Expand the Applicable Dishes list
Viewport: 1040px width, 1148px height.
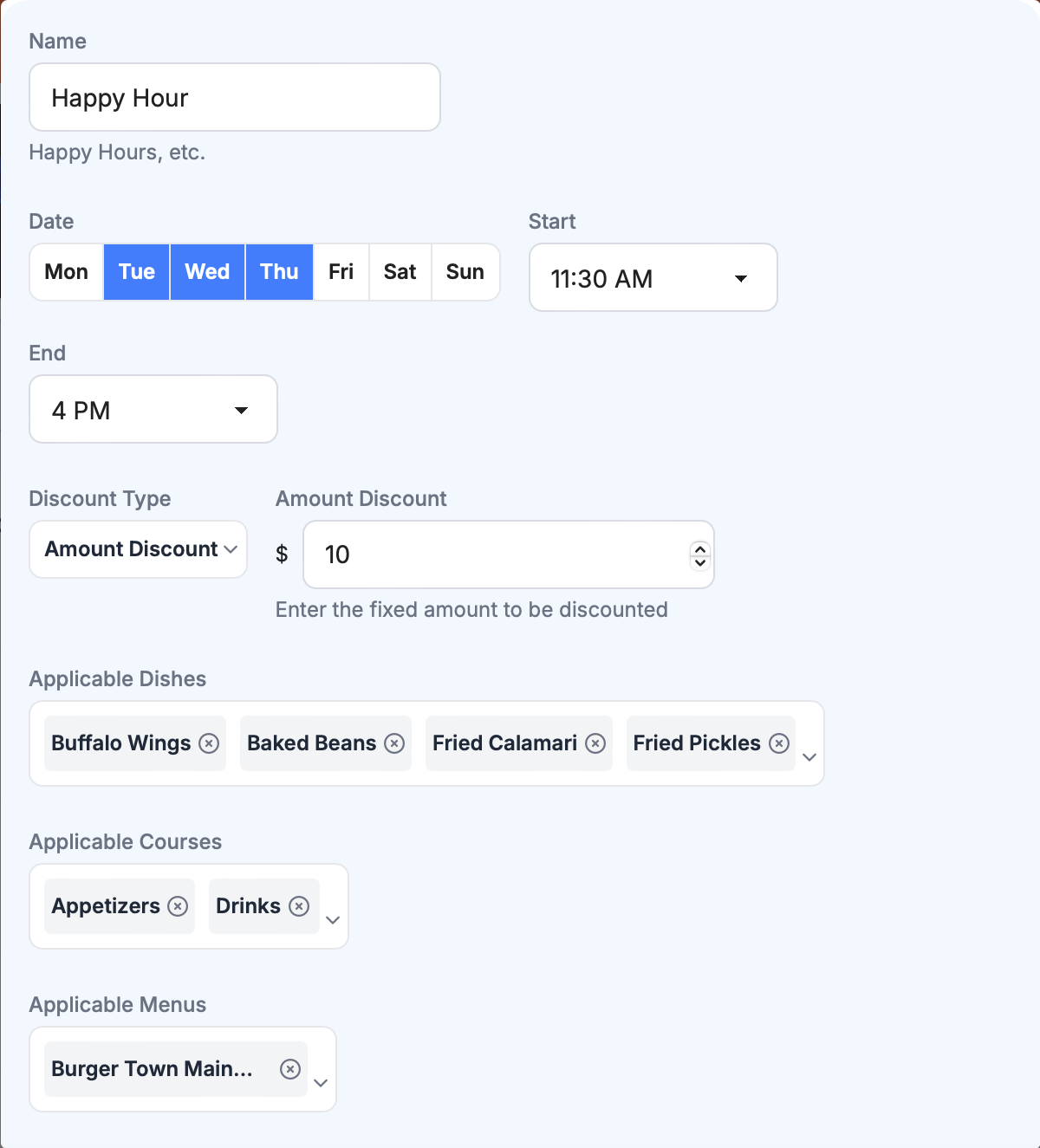pyautogui.click(x=809, y=756)
